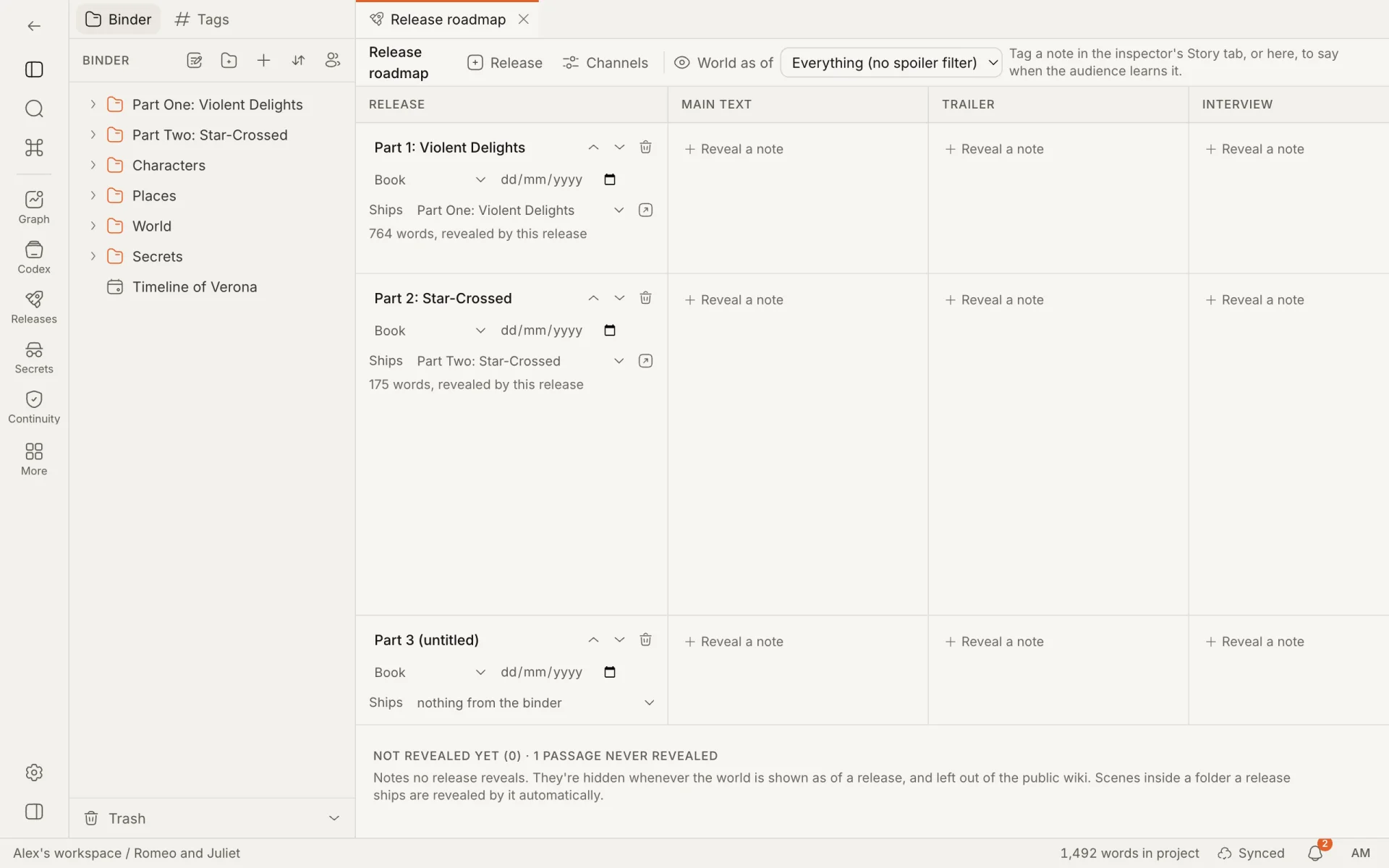The image size is (1389, 868).
Task: Expand the Characters folder
Action: 93,165
